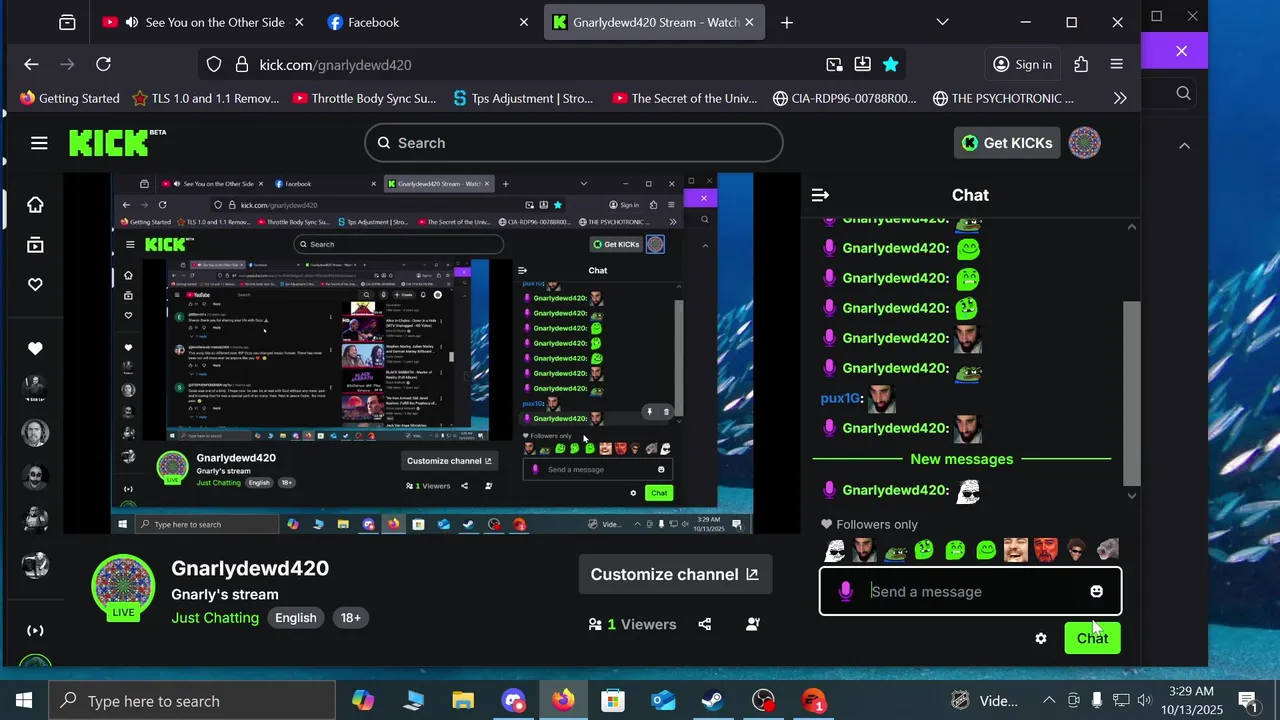This screenshot has height=720, width=1280.
Task: Mute the See You on the Other Side tab audio
Action: coord(132,22)
